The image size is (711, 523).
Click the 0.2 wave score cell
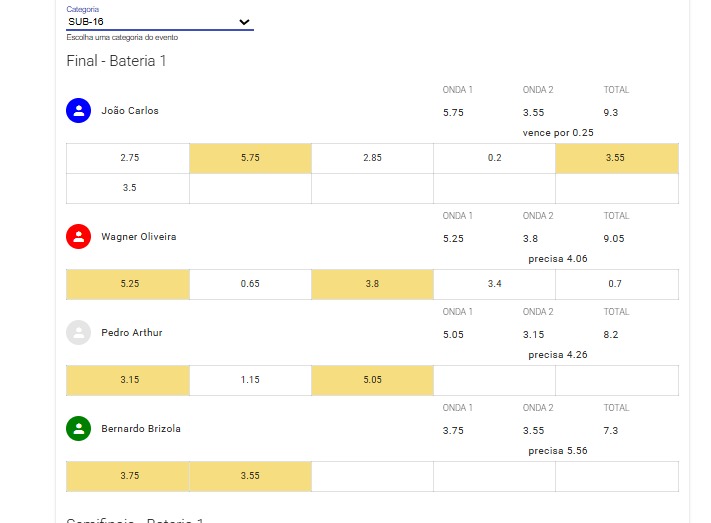[494, 158]
